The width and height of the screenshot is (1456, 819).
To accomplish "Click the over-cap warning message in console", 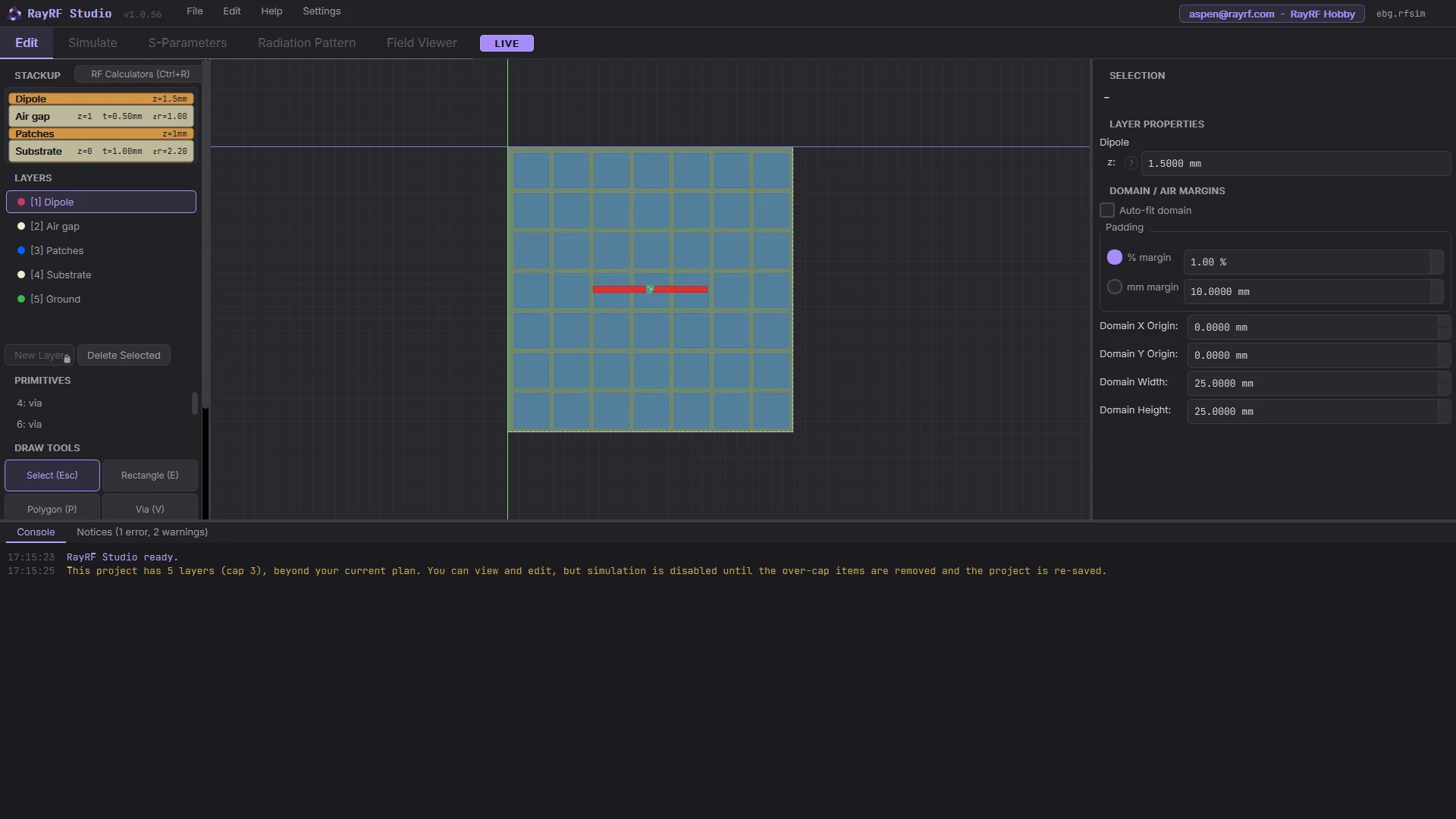I will tap(586, 570).
